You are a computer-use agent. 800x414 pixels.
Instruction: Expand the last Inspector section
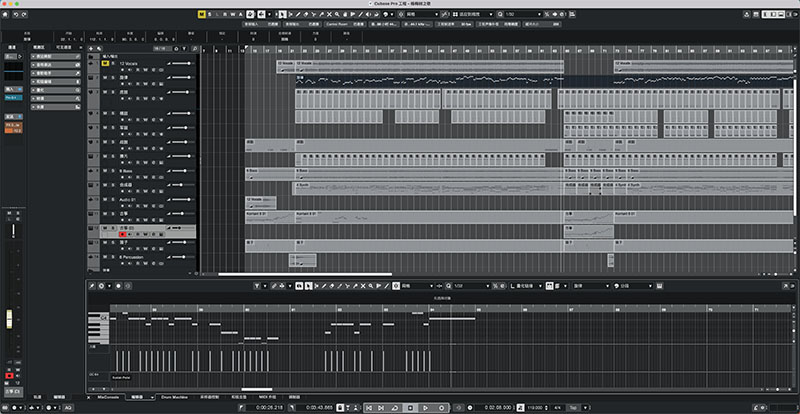[56, 107]
